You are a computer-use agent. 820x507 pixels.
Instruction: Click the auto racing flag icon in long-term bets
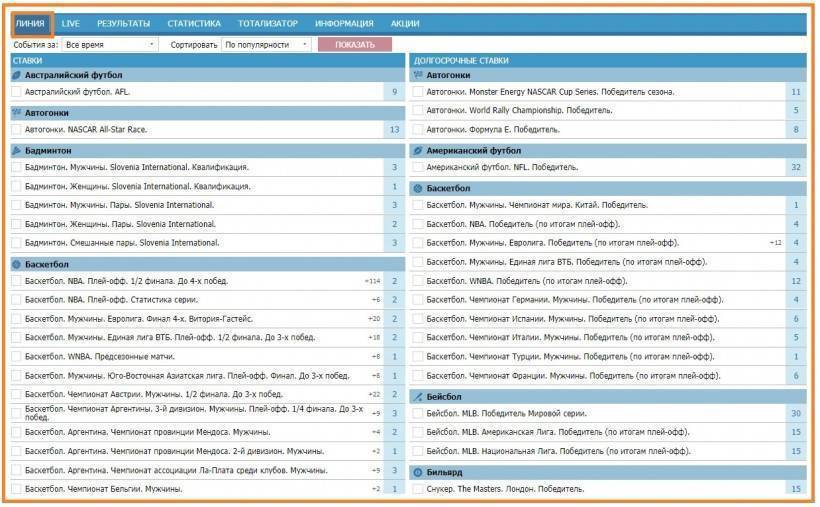tap(418, 75)
